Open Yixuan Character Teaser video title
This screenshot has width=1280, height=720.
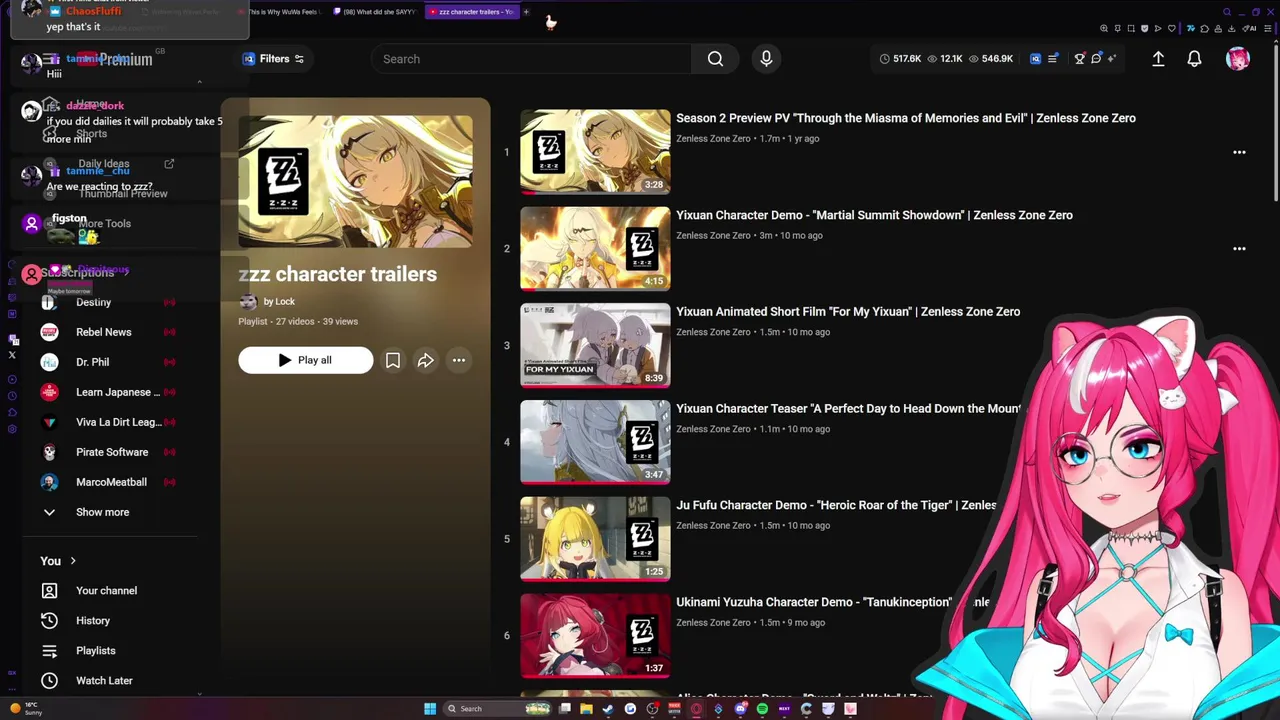[848, 408]
